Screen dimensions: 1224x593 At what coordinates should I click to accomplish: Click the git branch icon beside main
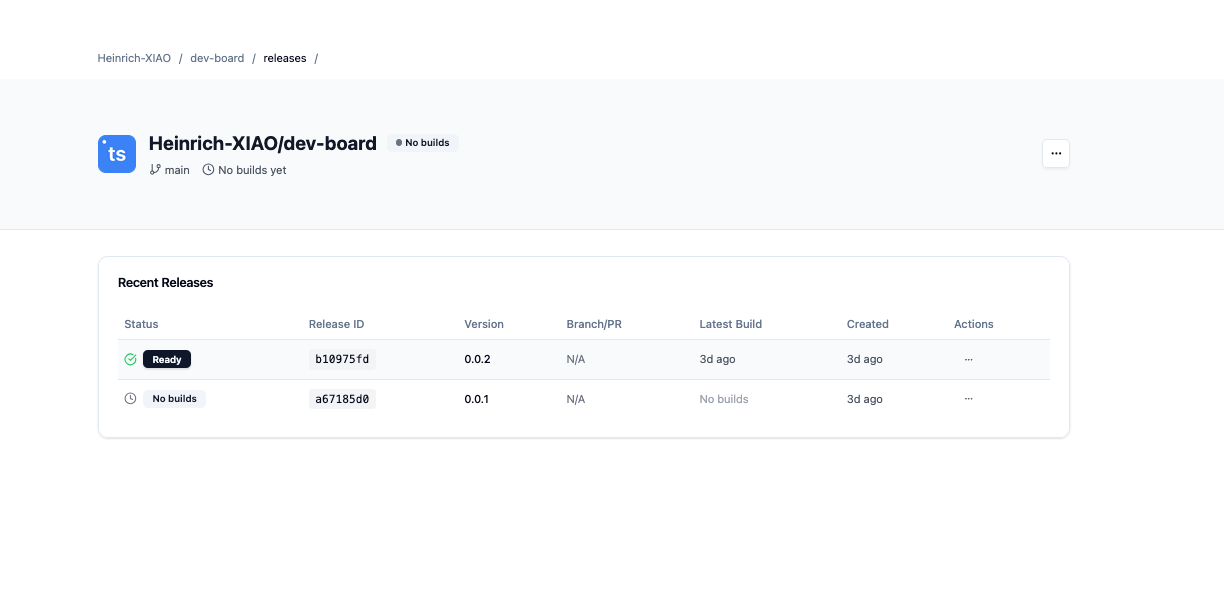(x=155, y=170)
